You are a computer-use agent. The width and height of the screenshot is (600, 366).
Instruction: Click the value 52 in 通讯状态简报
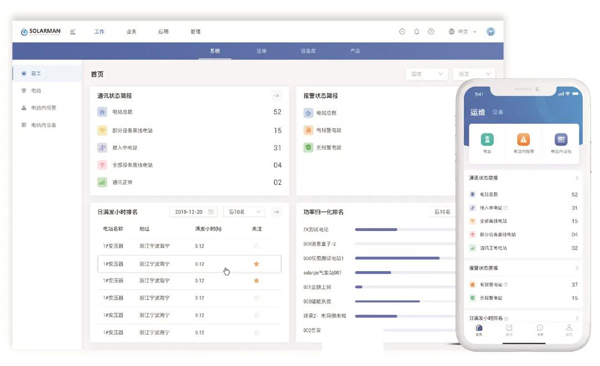[x=277, y=112]
